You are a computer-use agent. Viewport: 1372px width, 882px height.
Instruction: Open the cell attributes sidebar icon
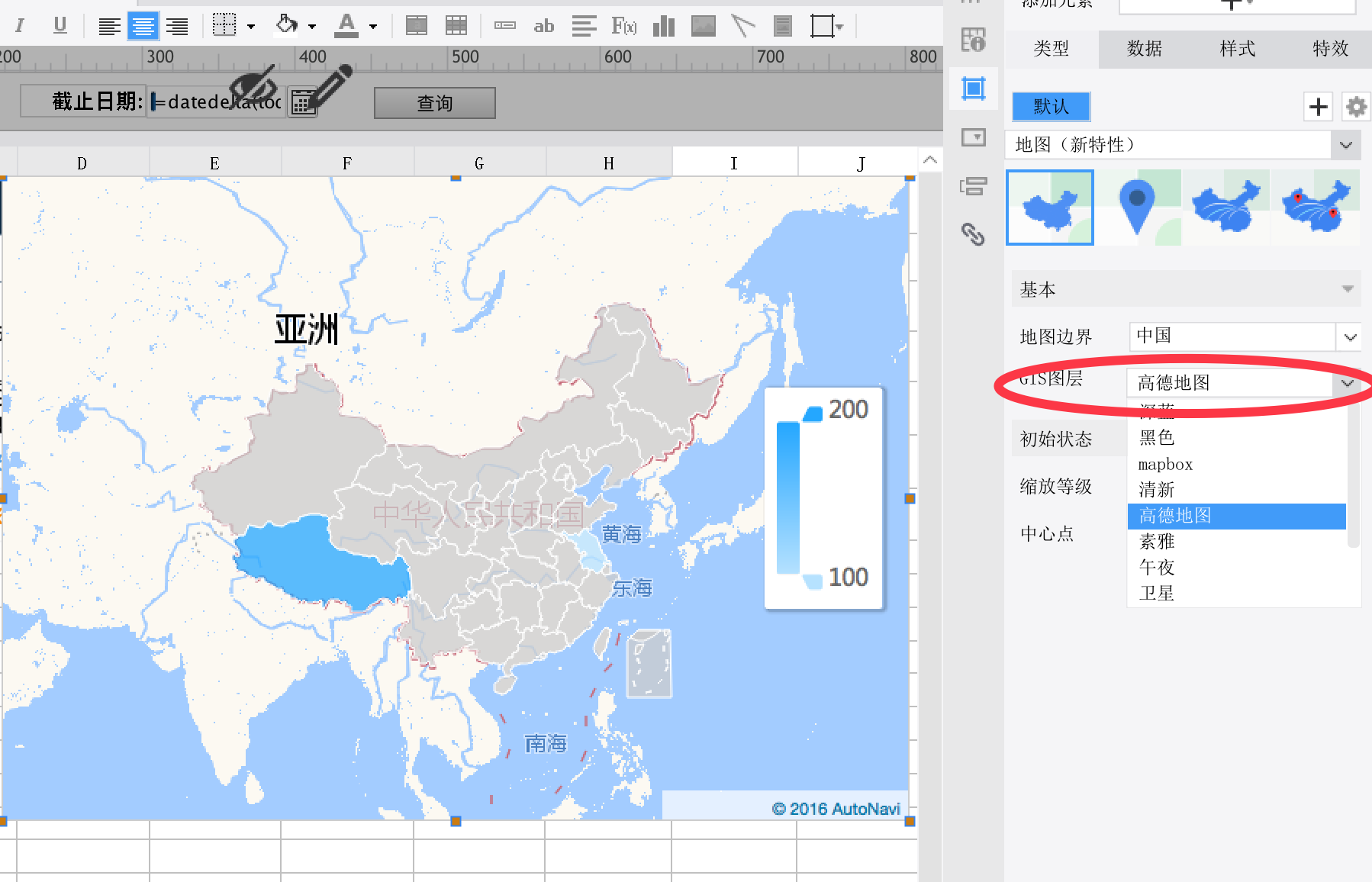(973, 40)
